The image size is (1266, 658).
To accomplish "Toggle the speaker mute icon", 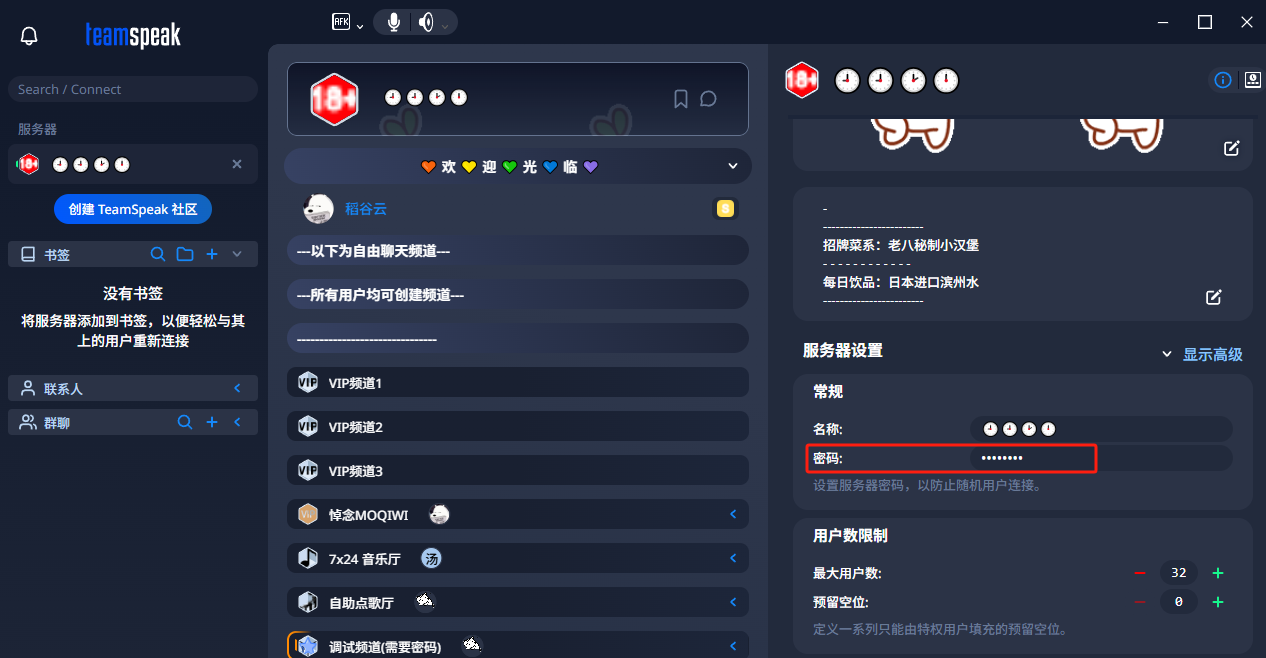I will click(x=426, y=22).
